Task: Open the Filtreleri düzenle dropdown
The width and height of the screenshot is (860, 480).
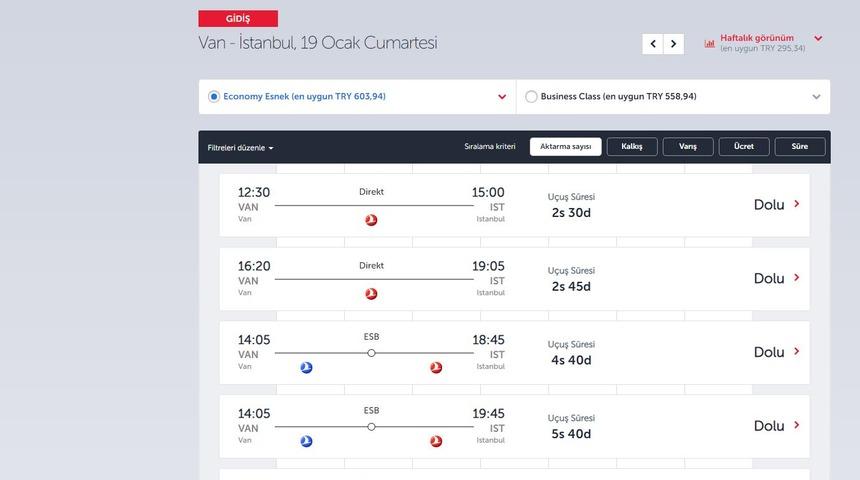Action: point(241,148)
